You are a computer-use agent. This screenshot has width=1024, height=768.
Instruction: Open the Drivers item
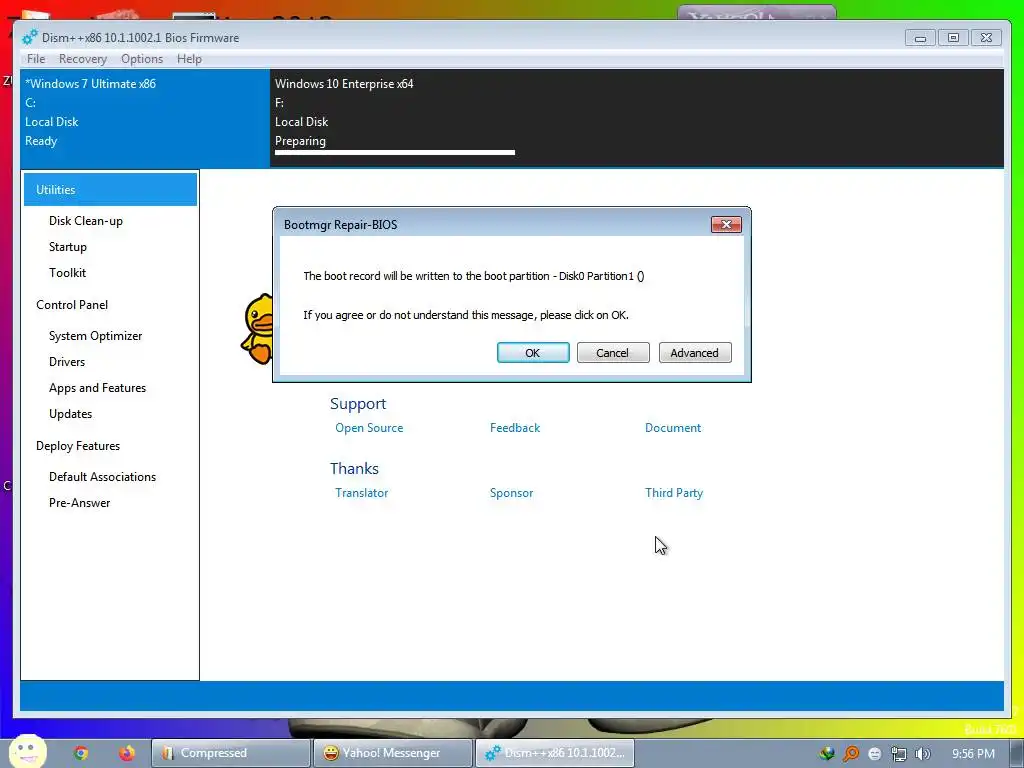(67, 362)
